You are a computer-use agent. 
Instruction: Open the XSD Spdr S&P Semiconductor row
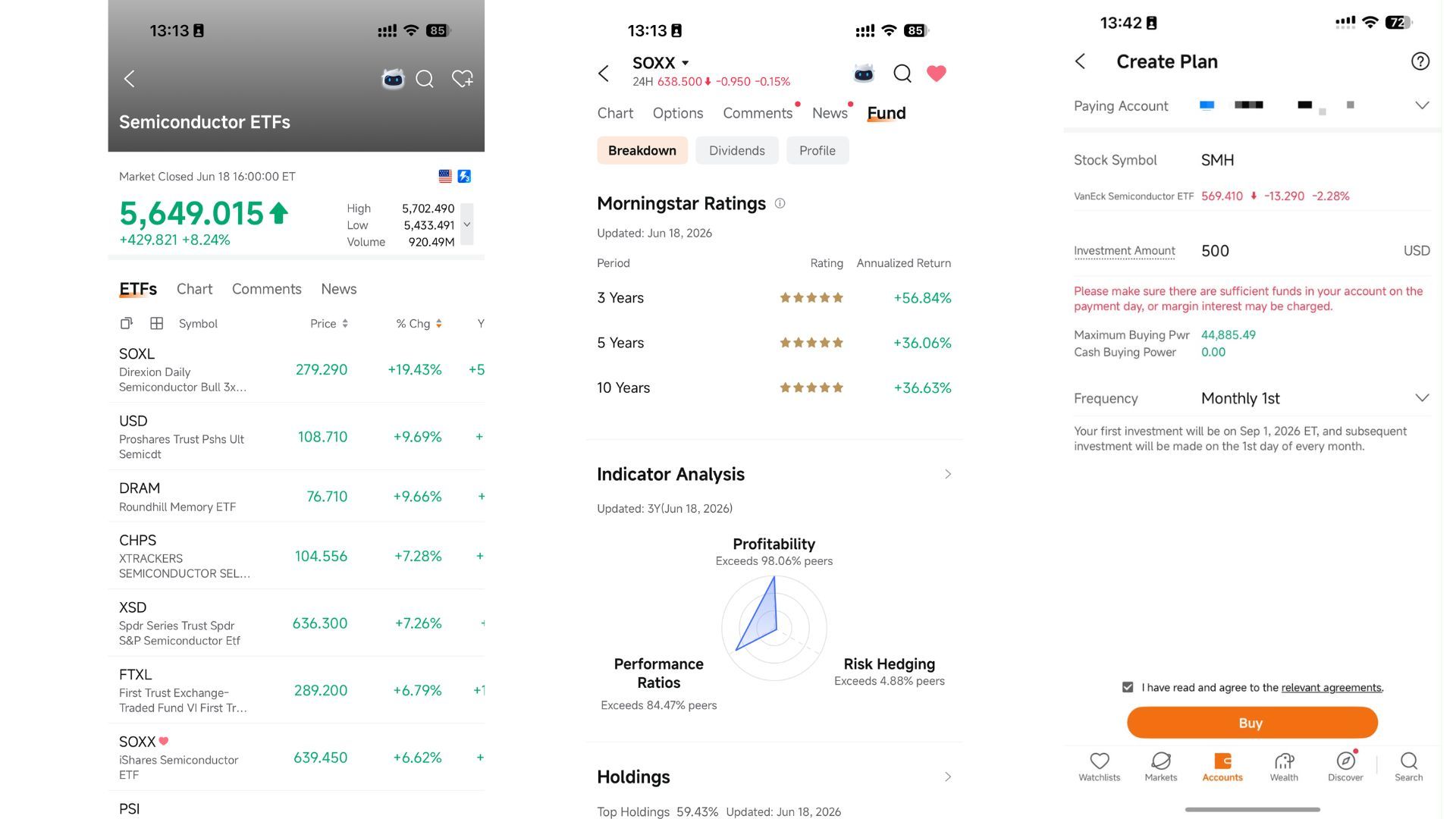(297, 623)
